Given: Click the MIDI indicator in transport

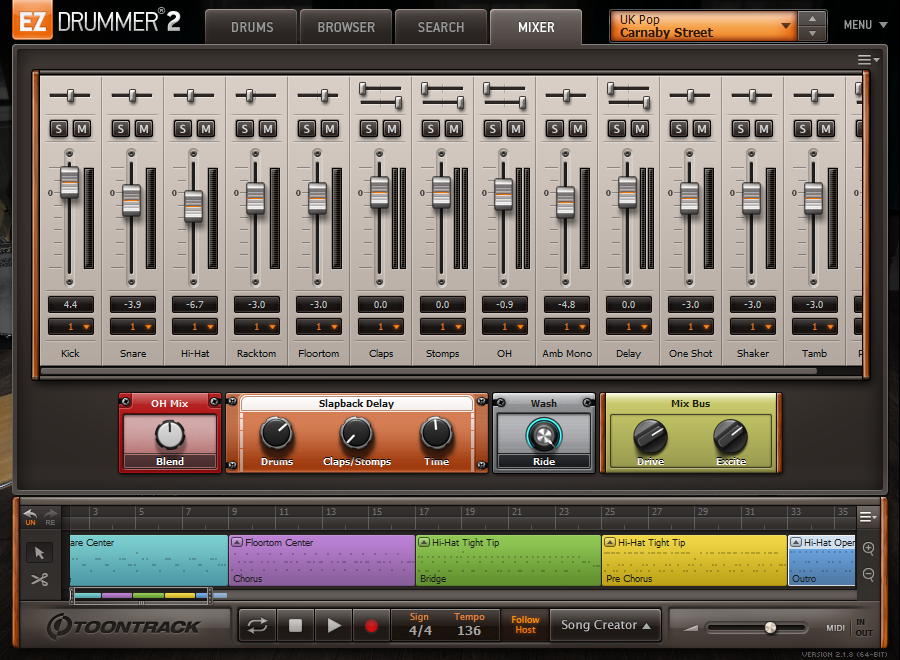Looking at the screenshot, I should (x=835, y=628).
